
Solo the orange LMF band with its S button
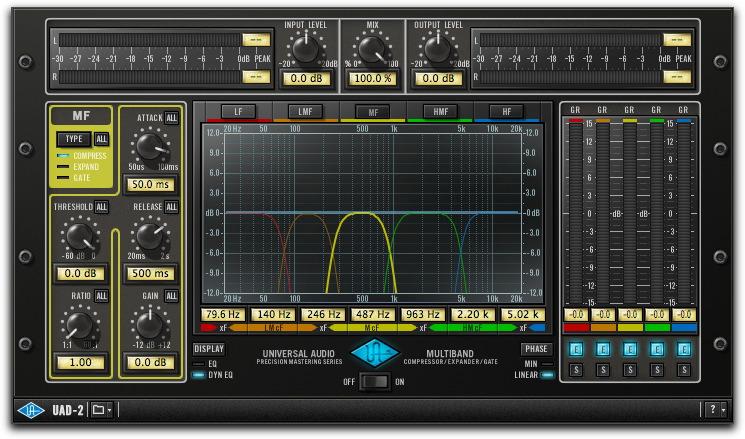click(x=603, y=370)
